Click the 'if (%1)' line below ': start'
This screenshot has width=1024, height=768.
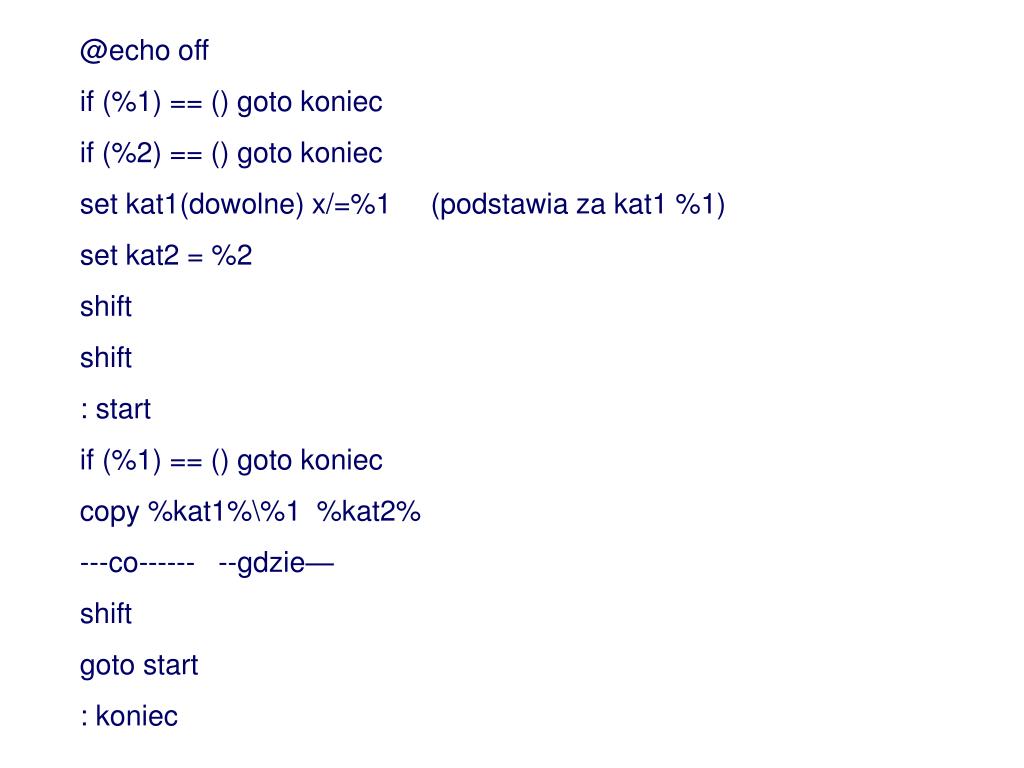tap(231, 460)
